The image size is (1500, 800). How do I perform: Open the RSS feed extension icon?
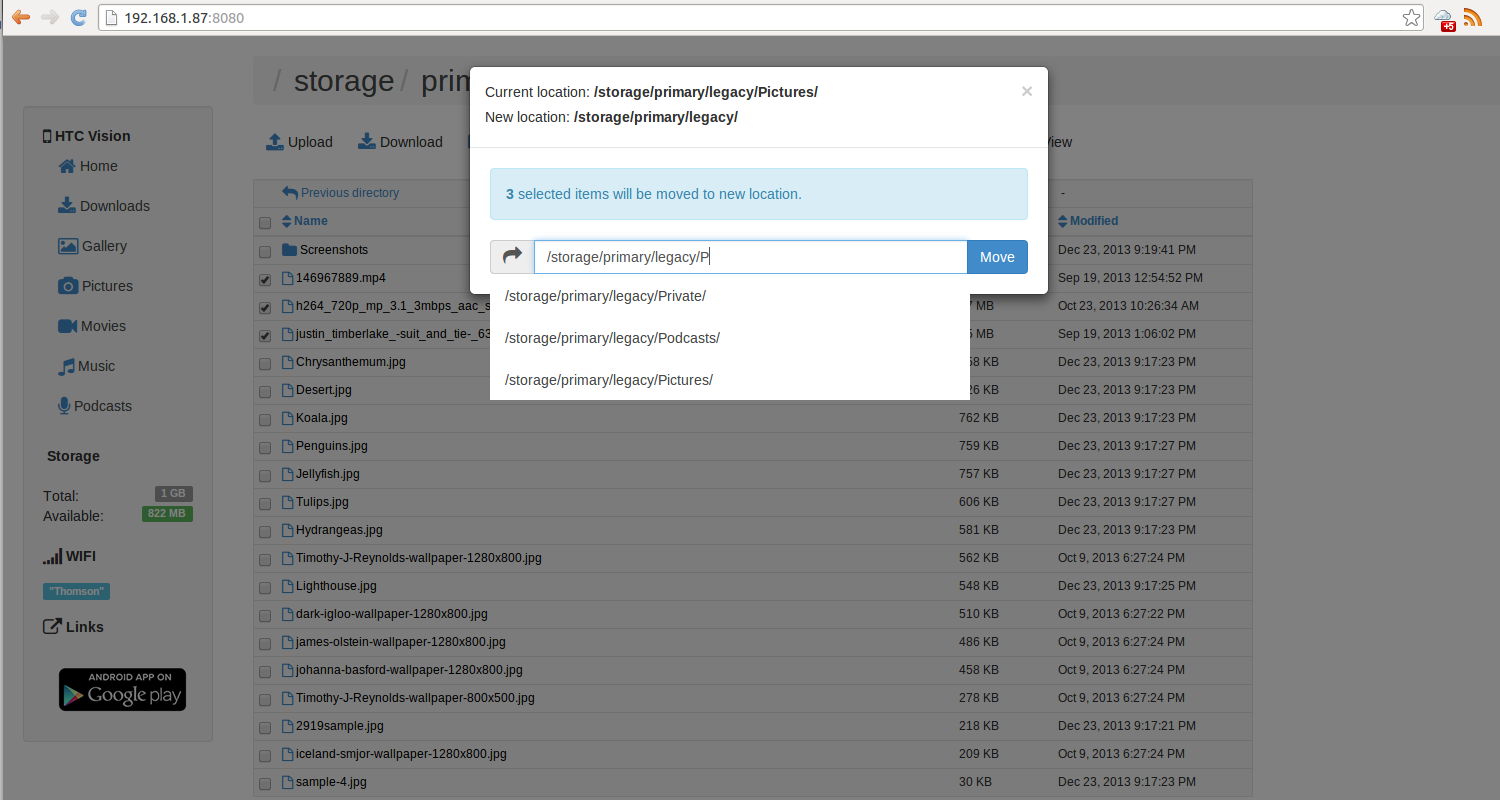(x=1472, y=18)
